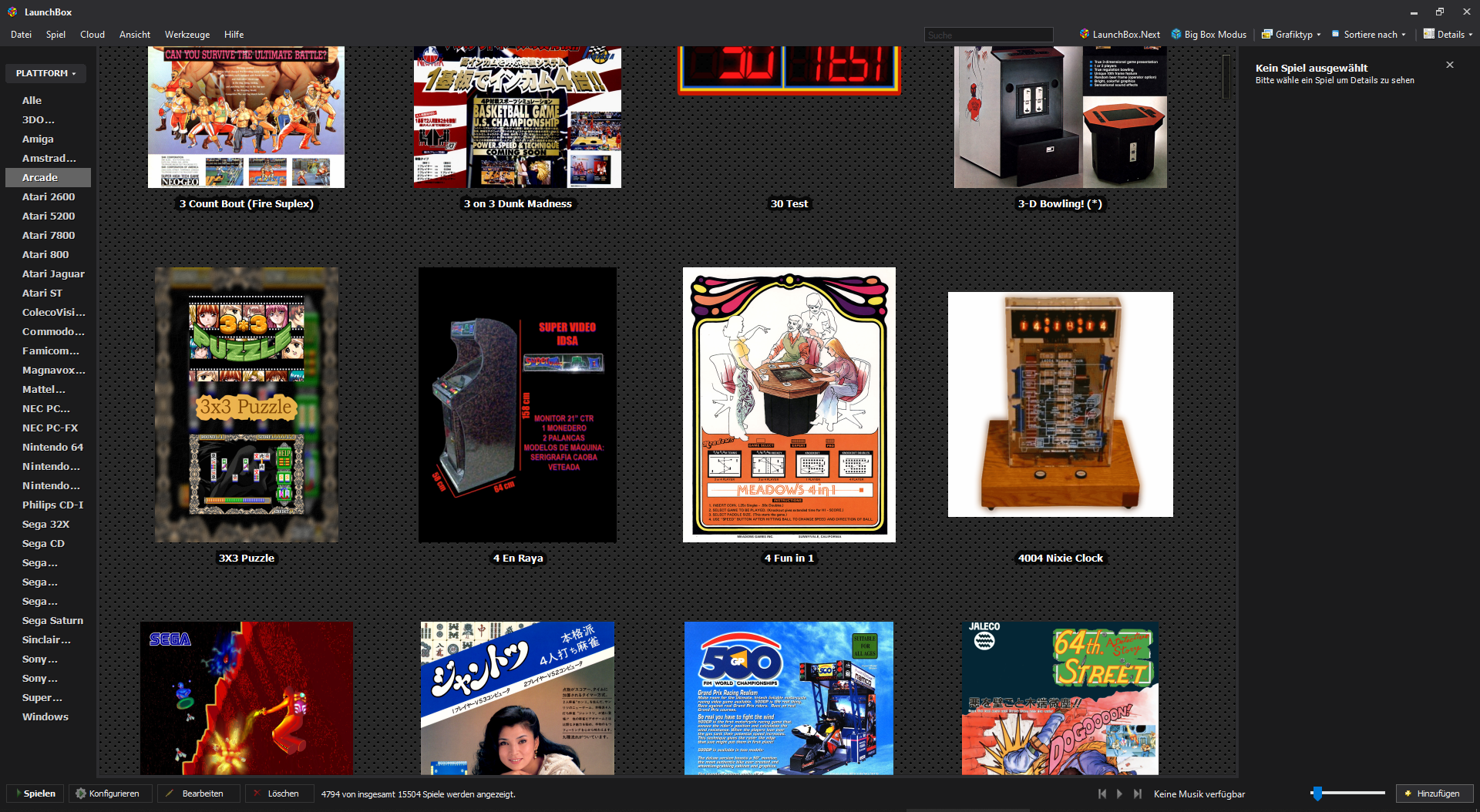Close the game details side panel
Image resolution: width=1480 pixels, height=812 pixels.
(x=1449, y=65)
